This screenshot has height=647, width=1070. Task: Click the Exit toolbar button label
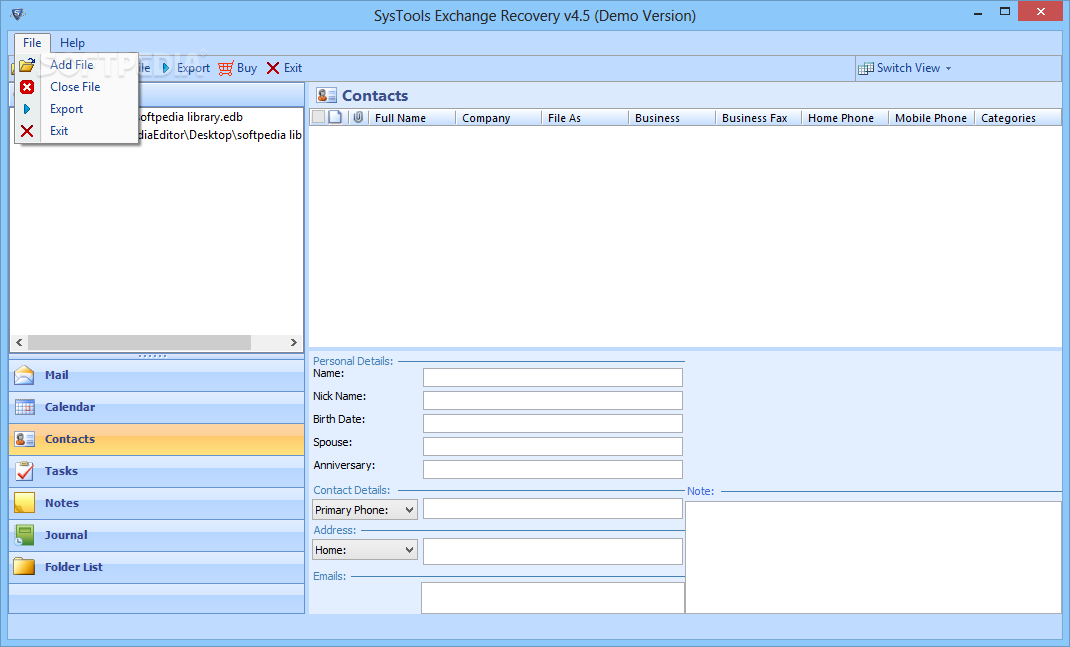coord(293,68)
